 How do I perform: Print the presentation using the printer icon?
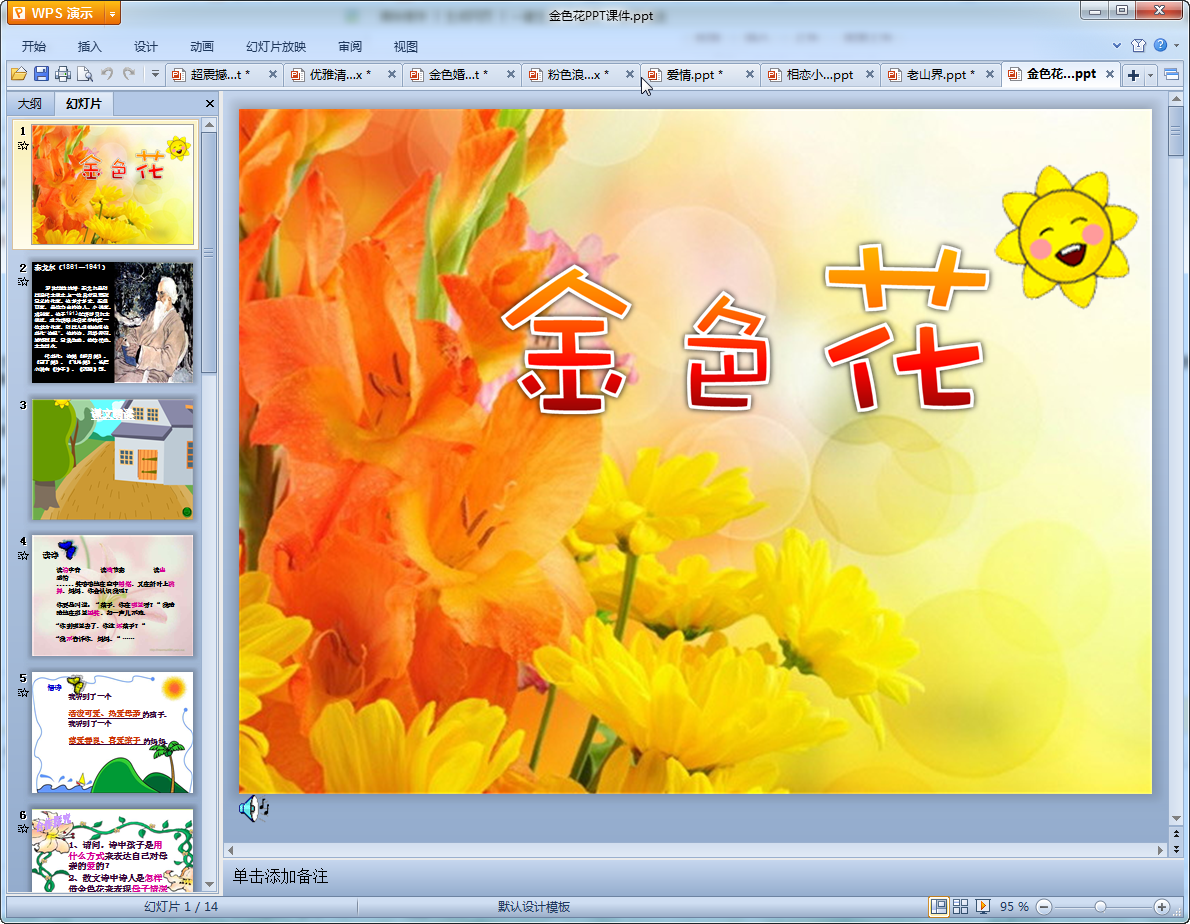(x=63, y=74)
